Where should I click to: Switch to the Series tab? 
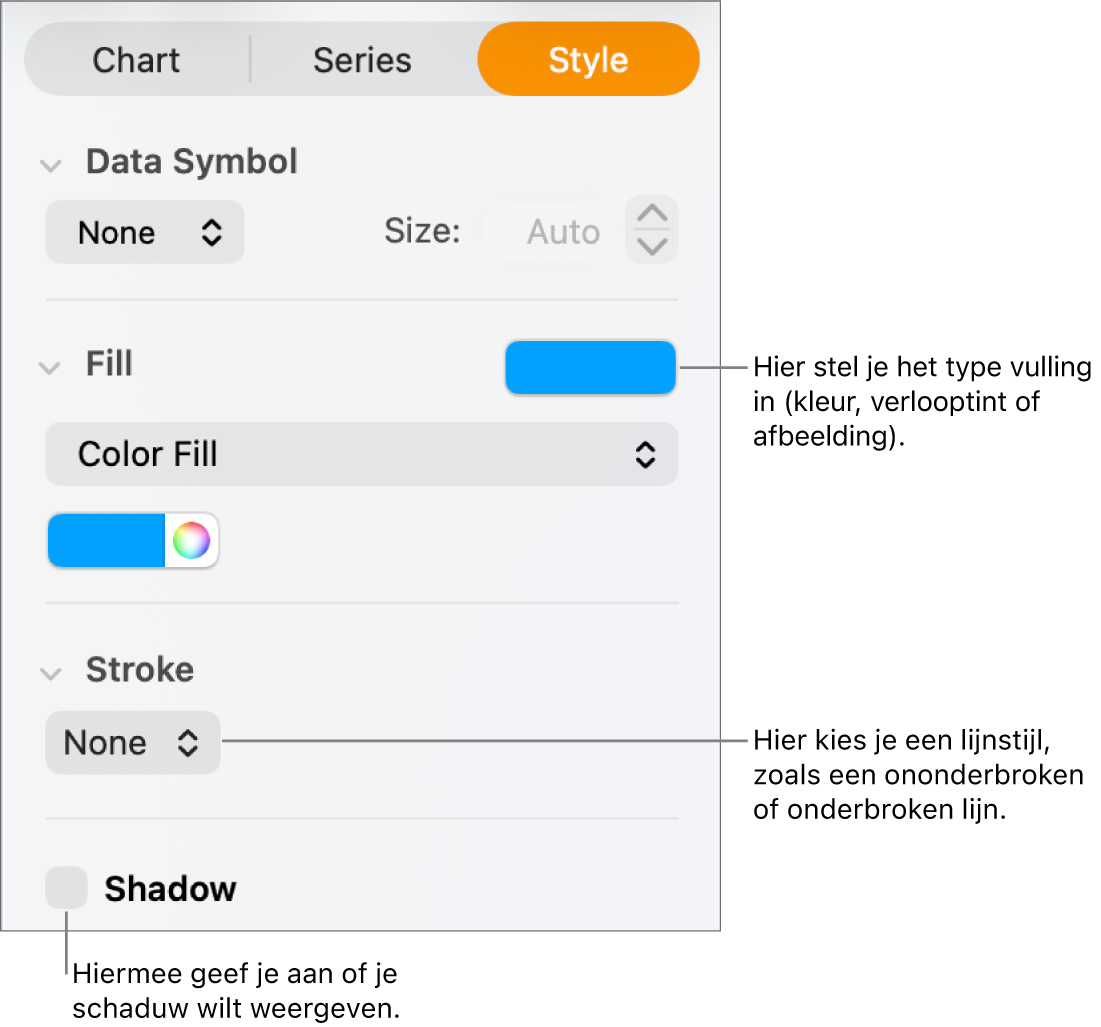(362, 60)
